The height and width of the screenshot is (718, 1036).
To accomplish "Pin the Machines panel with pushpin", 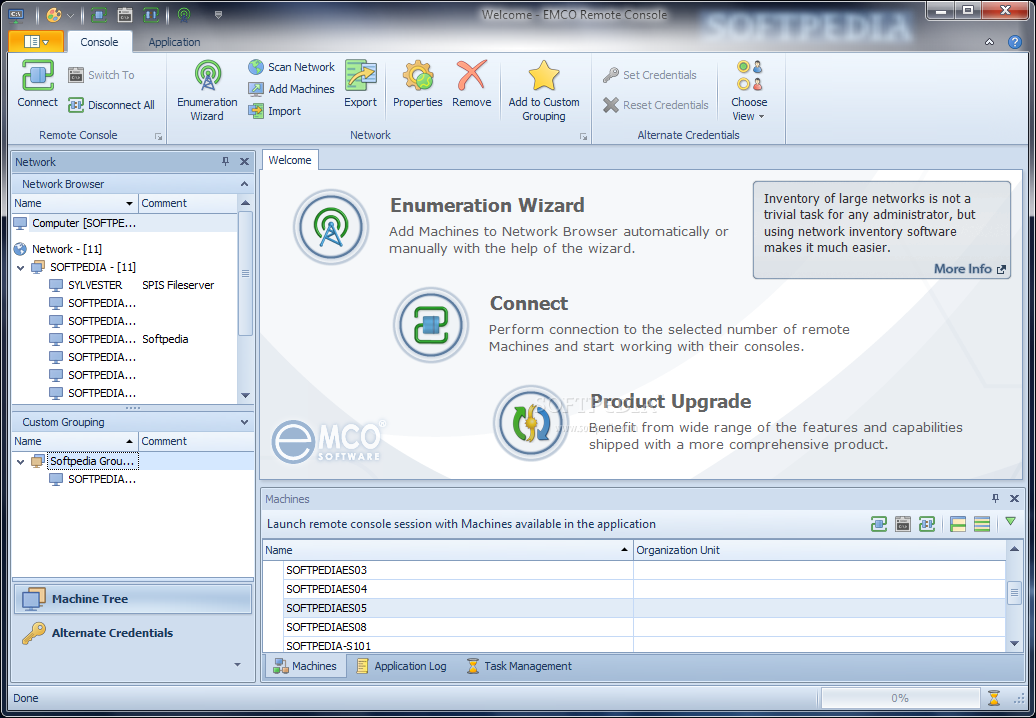I will 996,499.
